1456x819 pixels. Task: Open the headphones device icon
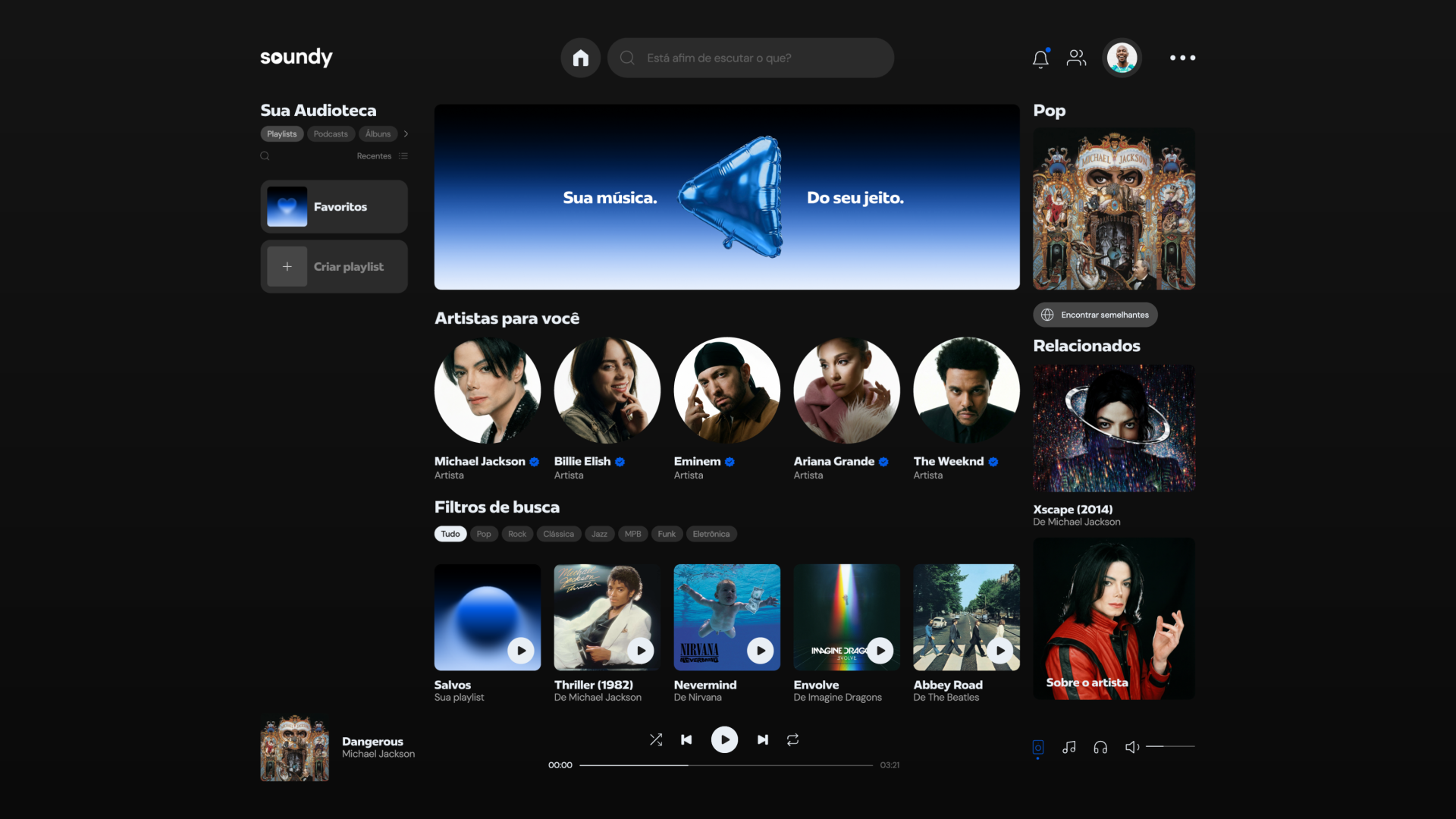[1100, 747]
